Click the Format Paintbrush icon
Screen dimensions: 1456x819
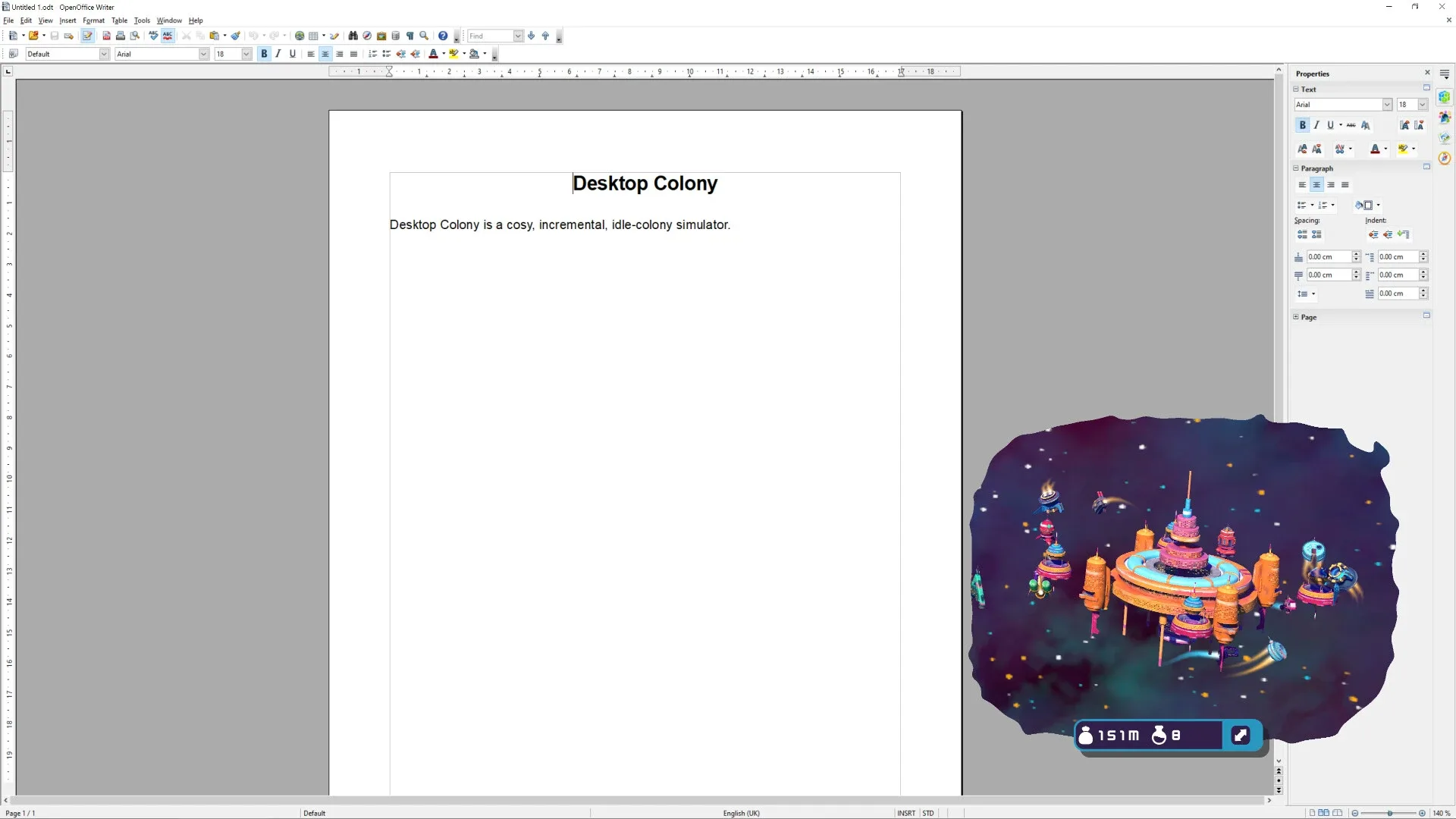[x=234, y=36]
